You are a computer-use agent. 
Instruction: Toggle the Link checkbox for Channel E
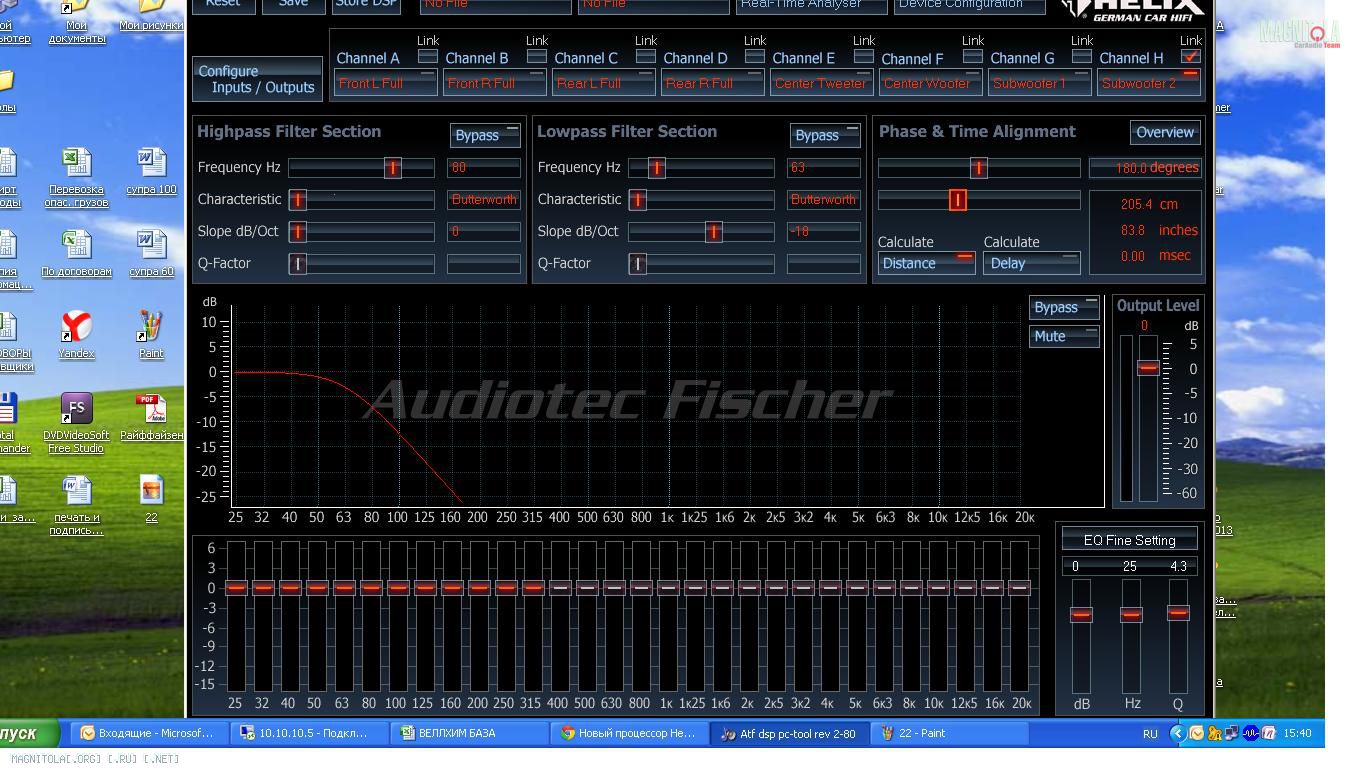click(x=864, y=56)
